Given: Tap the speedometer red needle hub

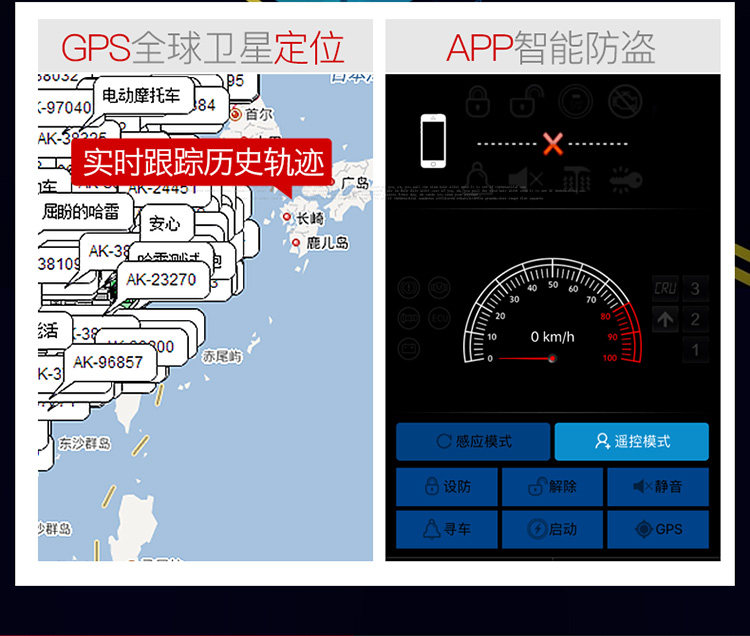Looking at the screenshot, I should coord(552,358).
